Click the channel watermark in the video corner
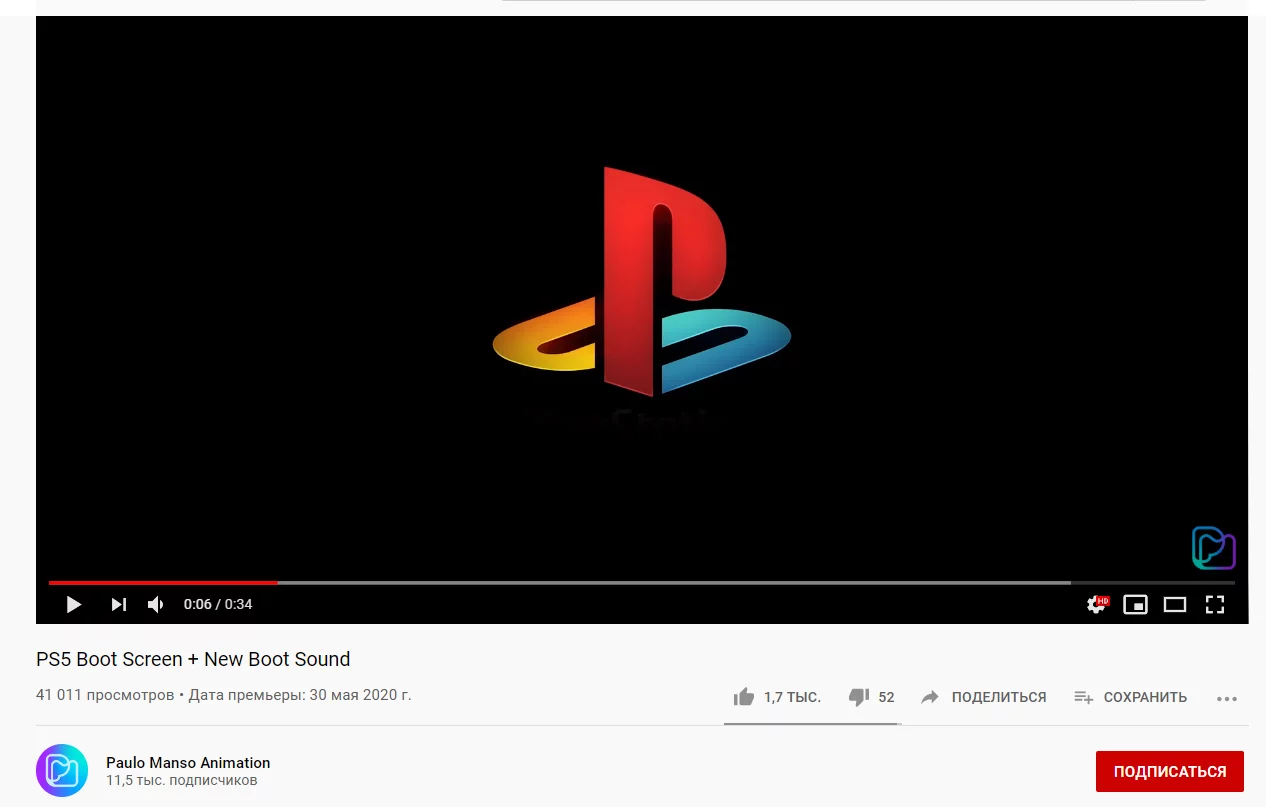 click(1213, 548)
